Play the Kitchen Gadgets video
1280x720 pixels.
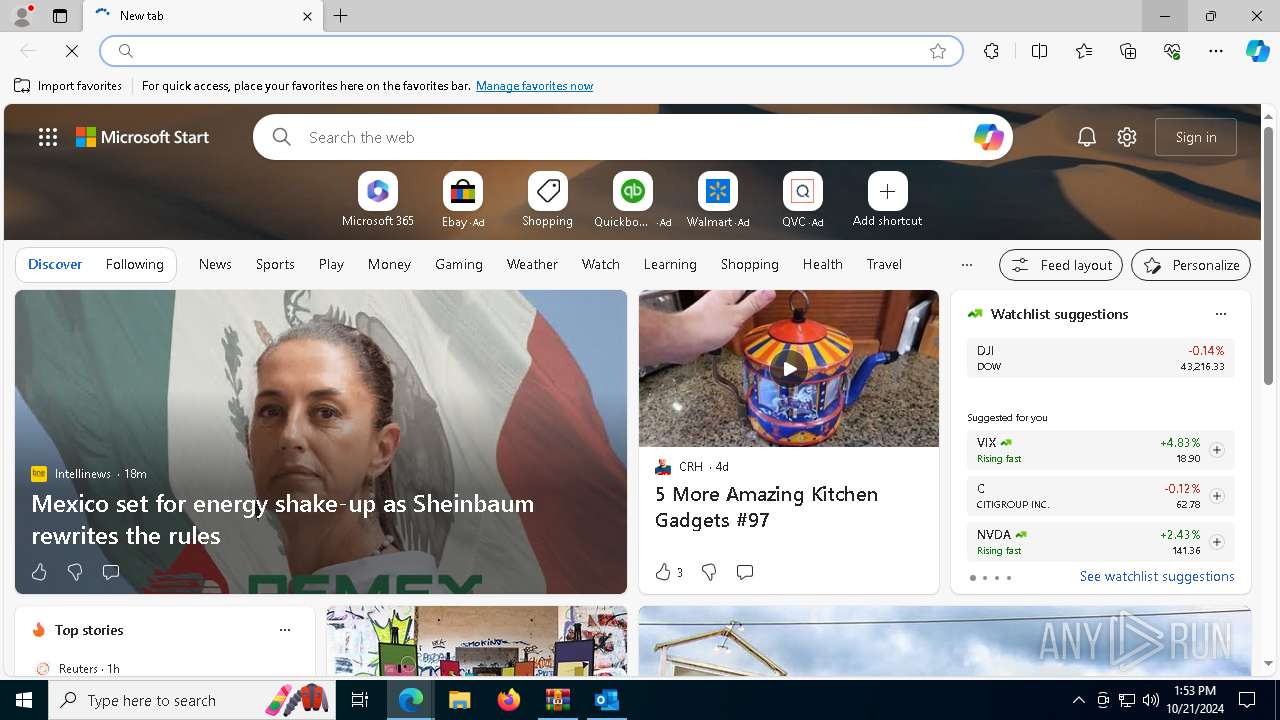(789, 368)
